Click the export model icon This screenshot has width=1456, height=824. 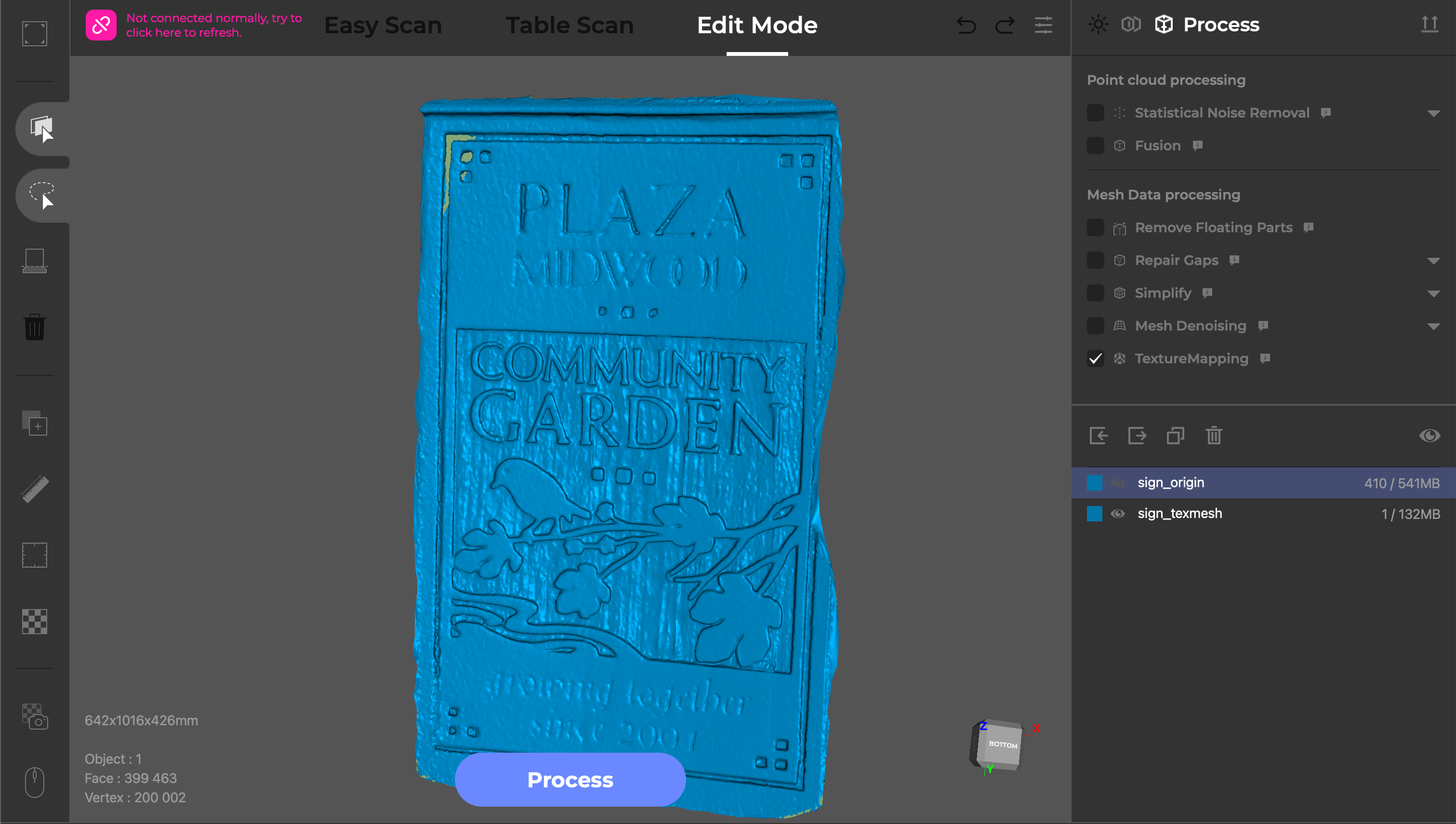click(x=1137, y=435)
